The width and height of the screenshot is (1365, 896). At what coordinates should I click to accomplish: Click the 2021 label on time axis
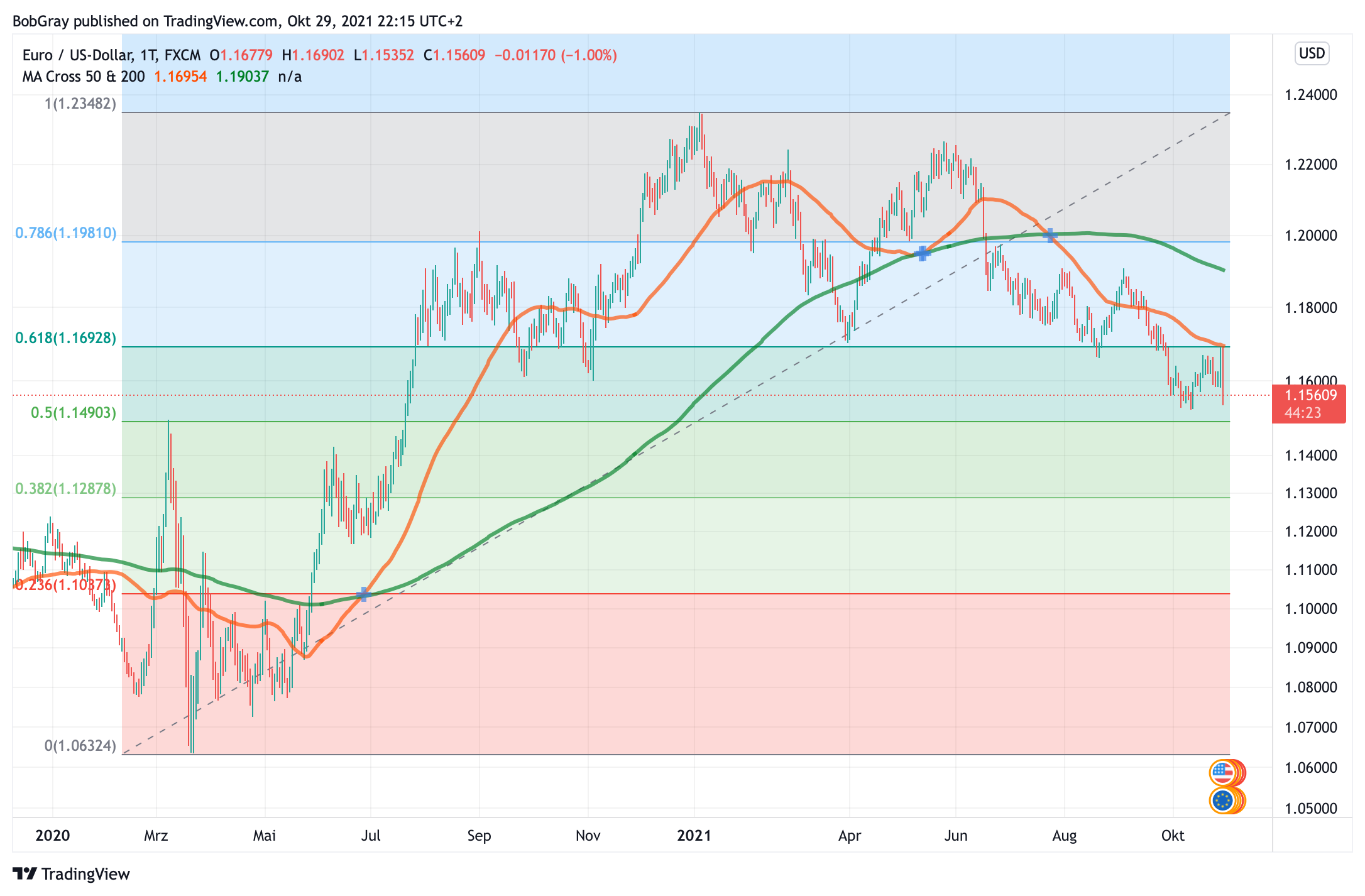coord(694,836)
